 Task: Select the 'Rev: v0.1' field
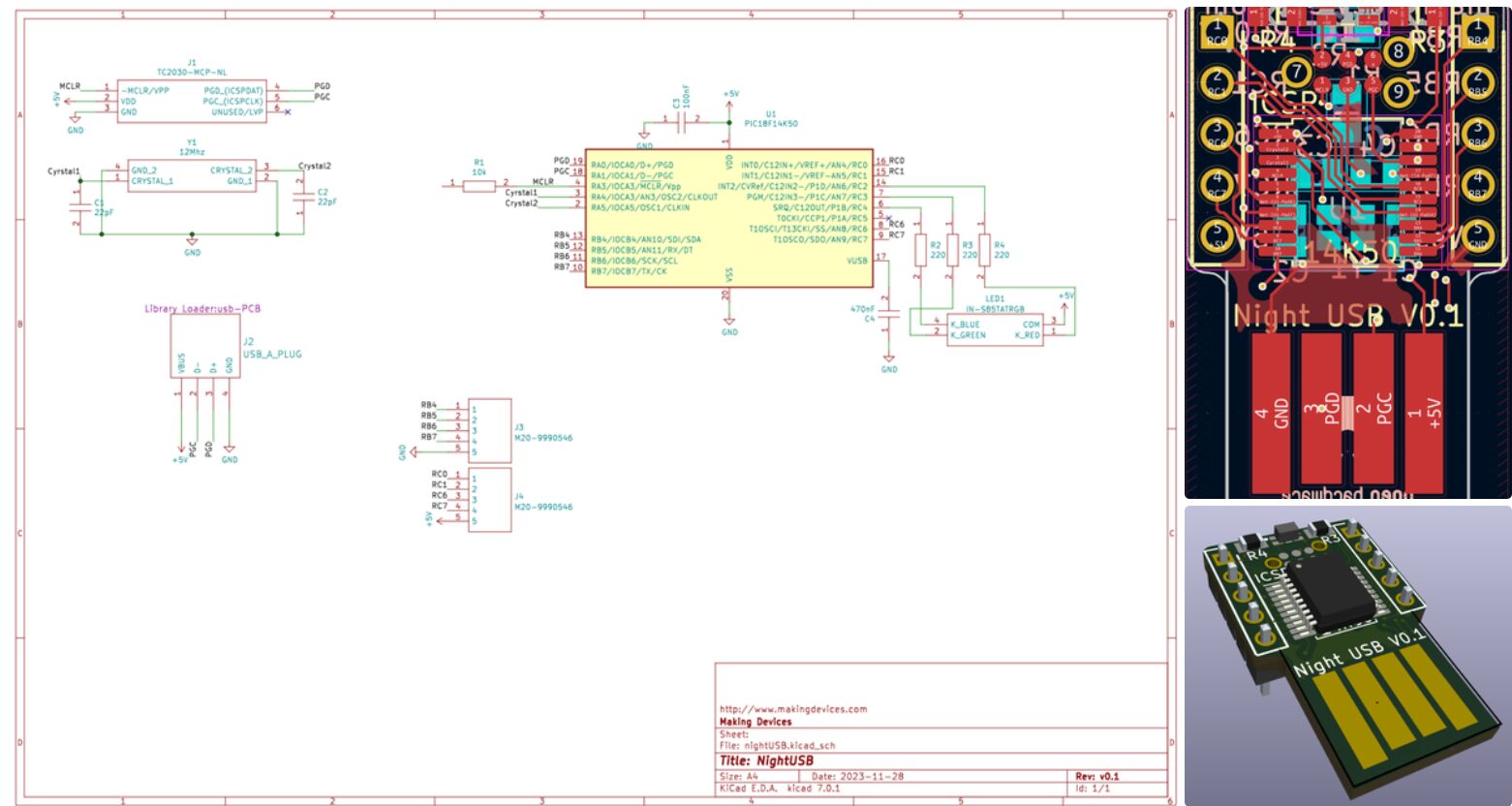coord(1097,777)
